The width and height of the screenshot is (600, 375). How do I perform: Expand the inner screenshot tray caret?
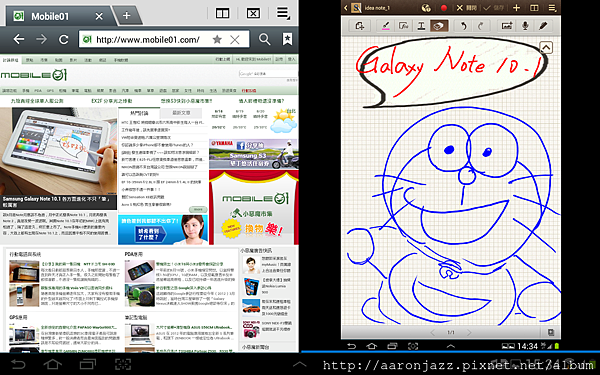451,346
